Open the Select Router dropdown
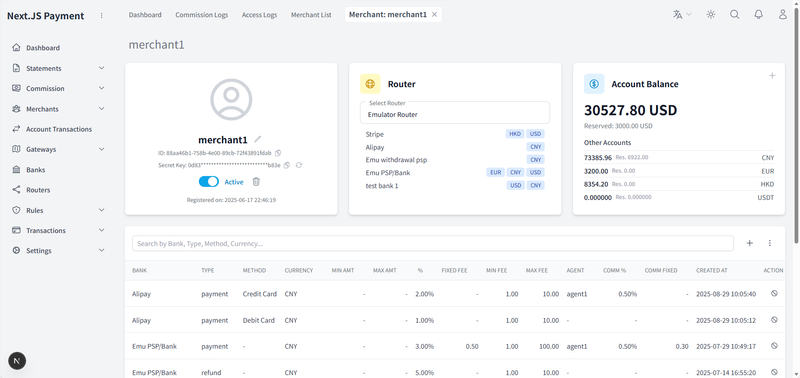Image resolution: width=800 pixels, height=378 pixels. [x=455, y=113]
